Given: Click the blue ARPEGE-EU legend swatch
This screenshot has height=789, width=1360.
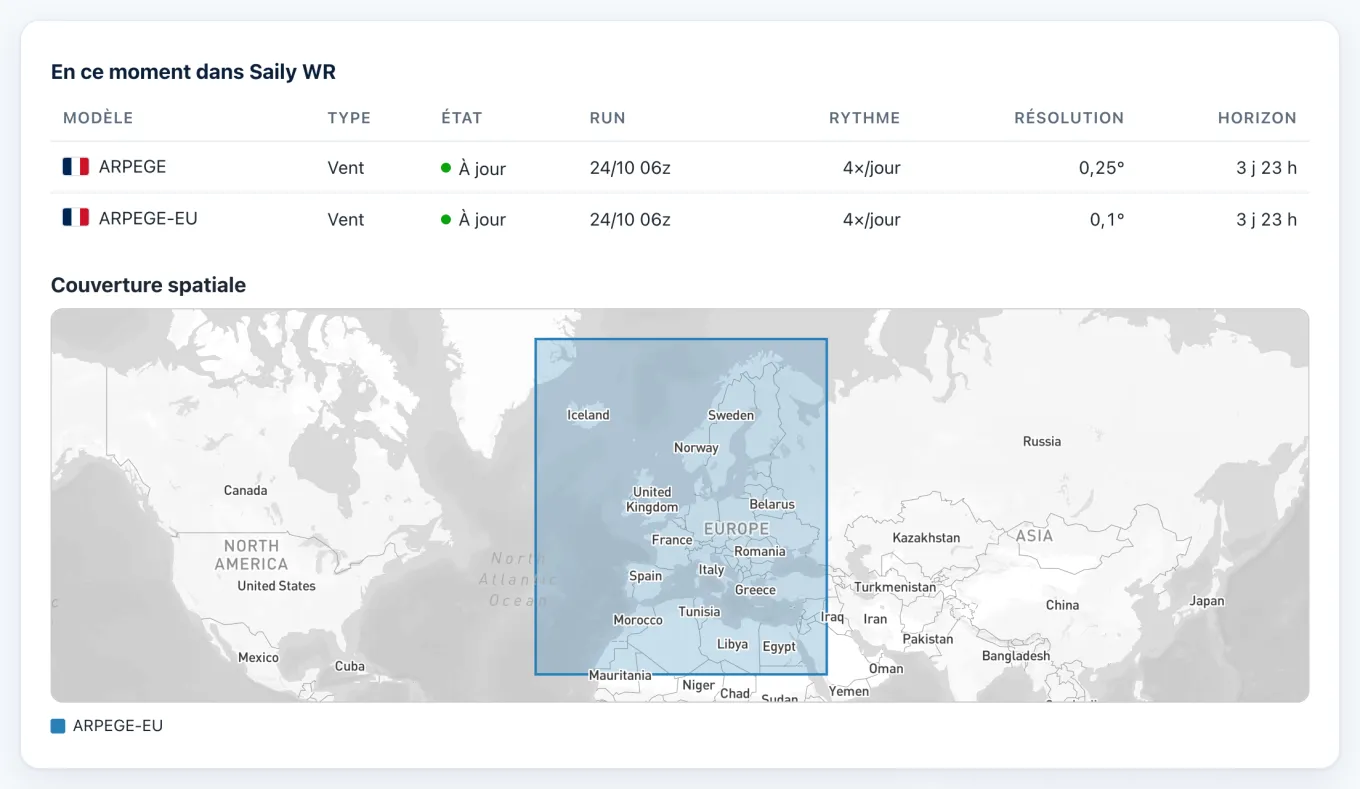Looking at the screenshot, I should [x=58, y=726].
